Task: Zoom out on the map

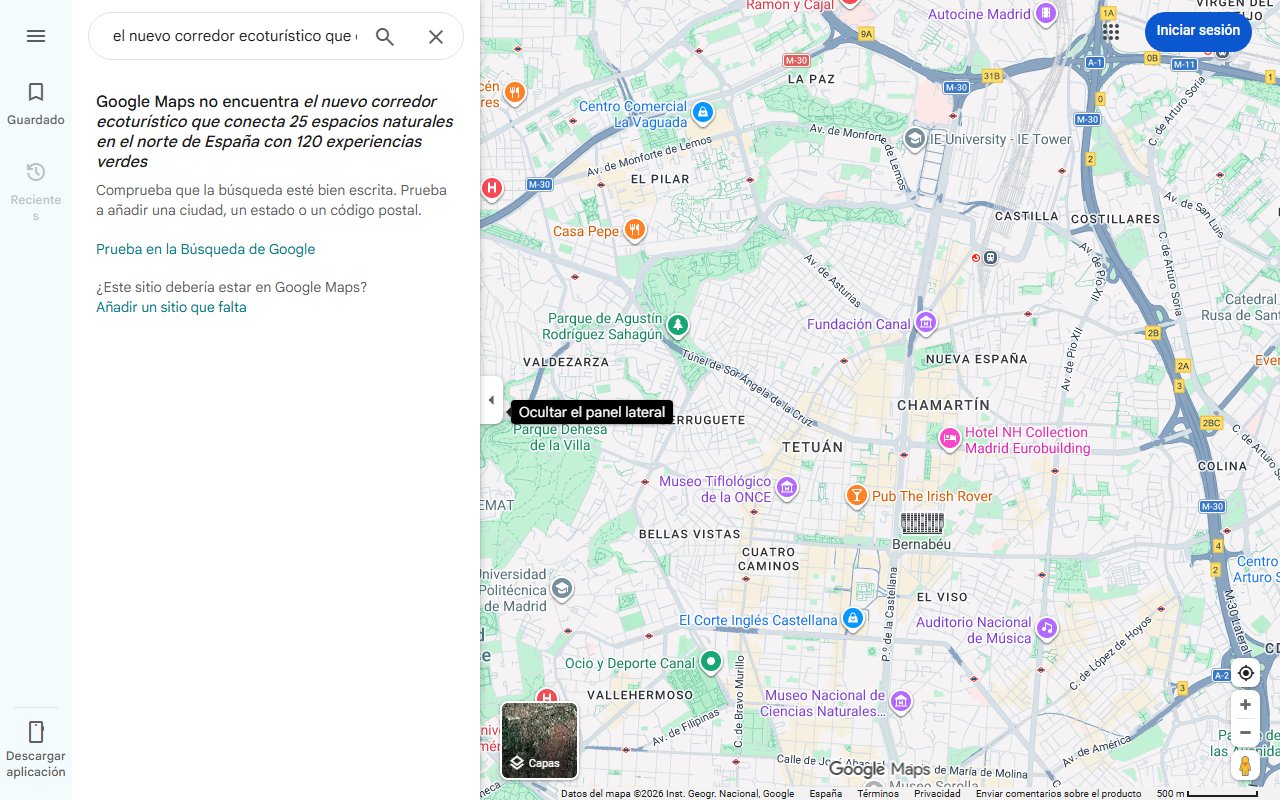Action: (1245, 733)
